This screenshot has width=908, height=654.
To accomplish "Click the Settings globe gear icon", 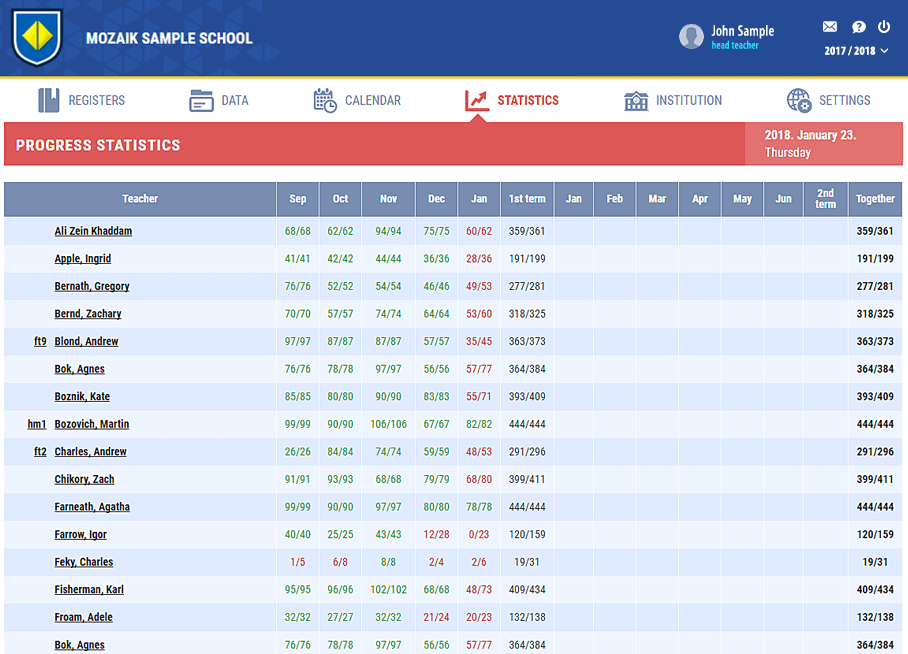I will click(x=799, y=100).
